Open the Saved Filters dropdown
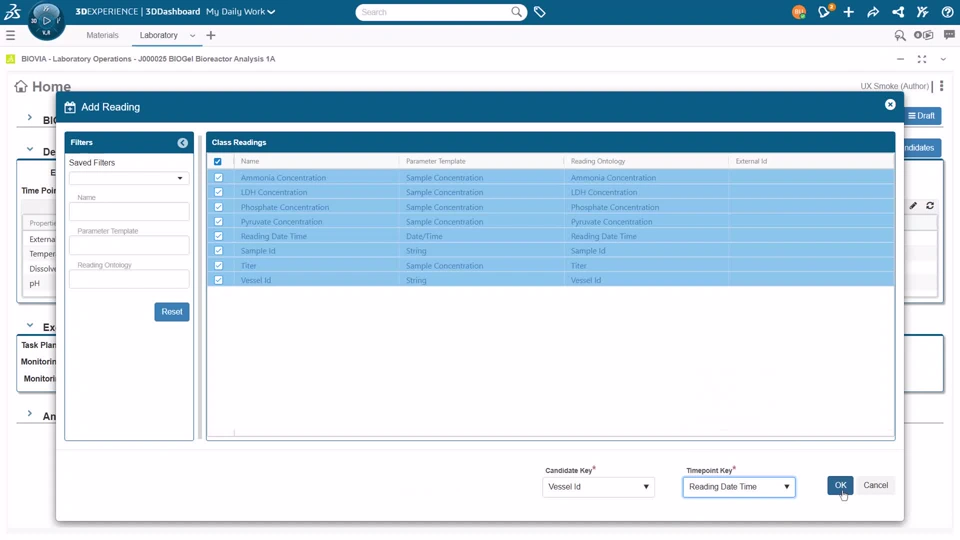Image resolution: width=960 pixels, height=540 pixels. point(129,178)
